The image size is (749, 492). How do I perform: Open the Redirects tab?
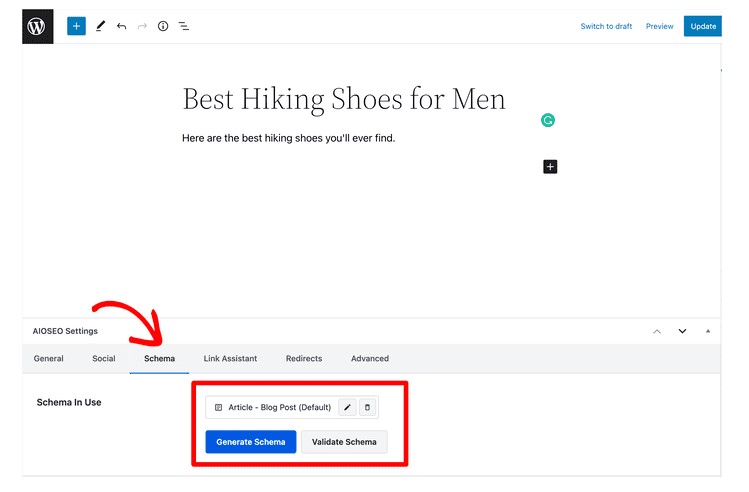click(304, 358)
